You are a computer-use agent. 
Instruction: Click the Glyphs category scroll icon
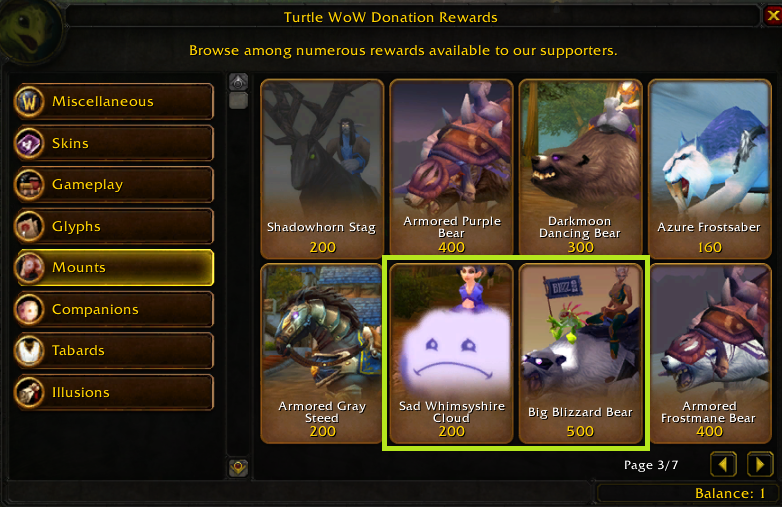(x=29, y=226)
